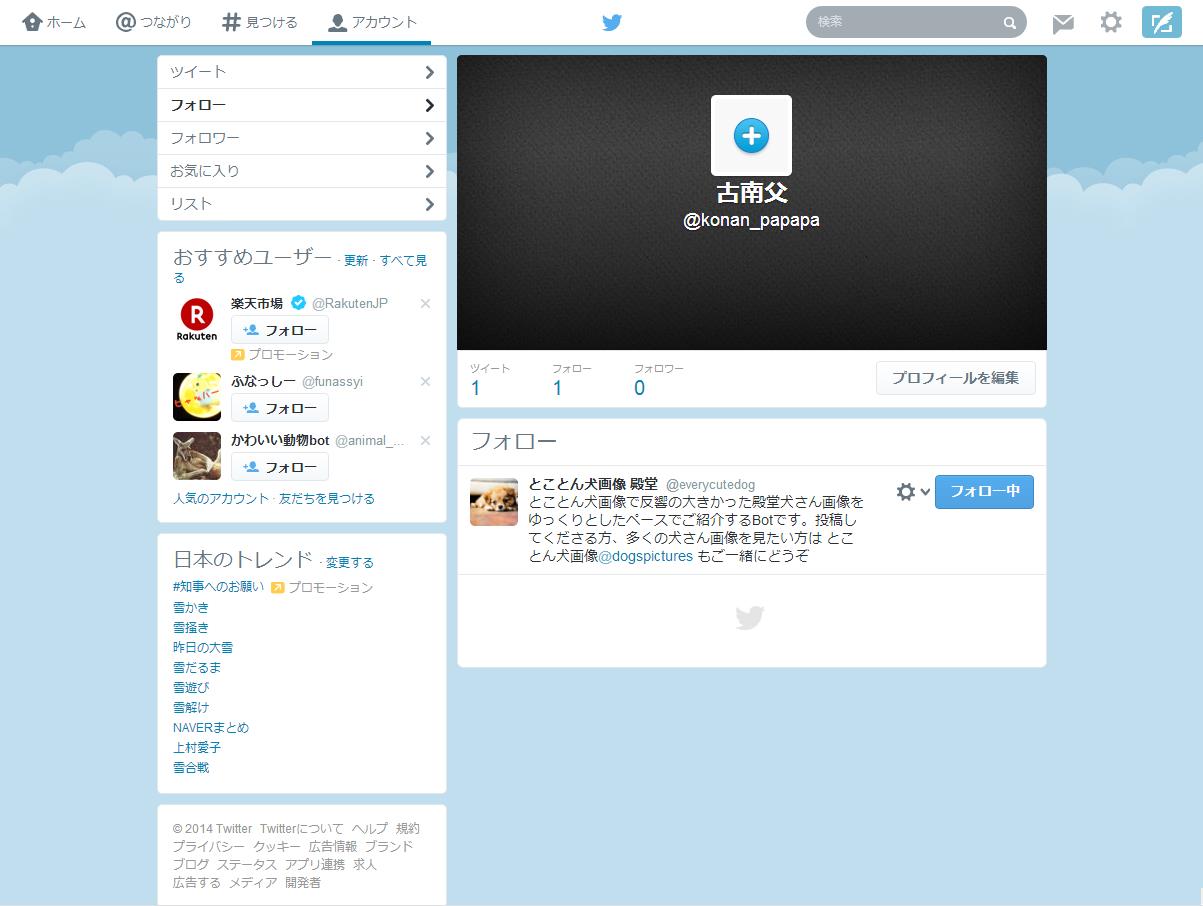Expand ツイート sidebar item
This screenshot has width=1203, height=906.
pos(302,72)
